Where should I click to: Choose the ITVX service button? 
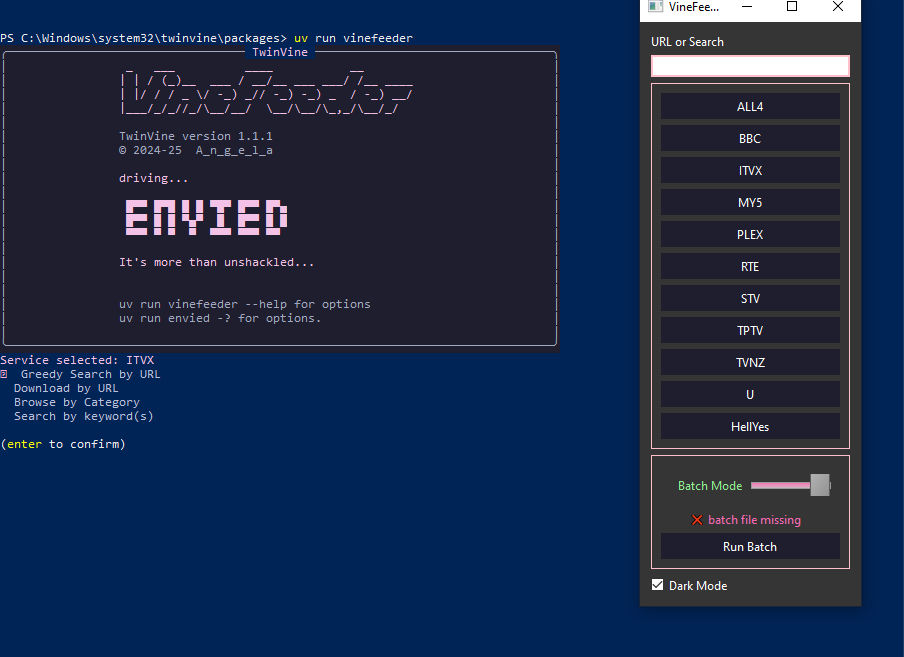[749, 171]
